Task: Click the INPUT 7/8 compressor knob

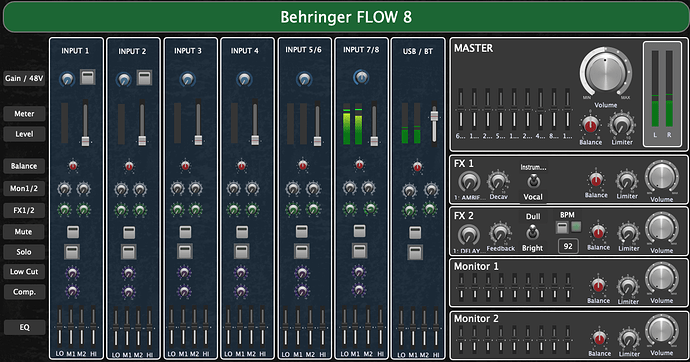Action: pyautogui.click(x=359, y=290)
